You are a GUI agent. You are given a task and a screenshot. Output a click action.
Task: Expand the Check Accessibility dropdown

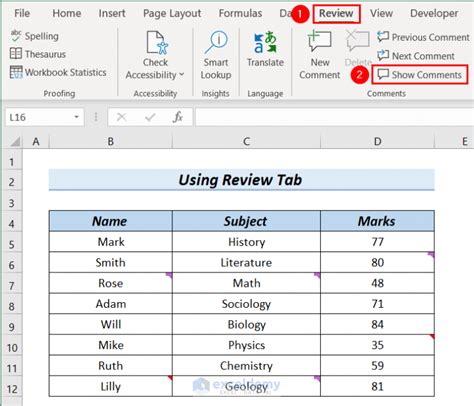tap(181, 75)
